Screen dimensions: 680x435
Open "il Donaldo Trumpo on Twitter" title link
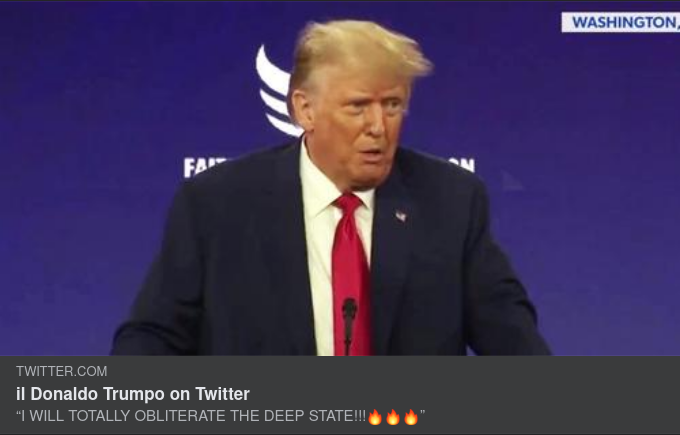pyautogui.click(x=133, y=394)
